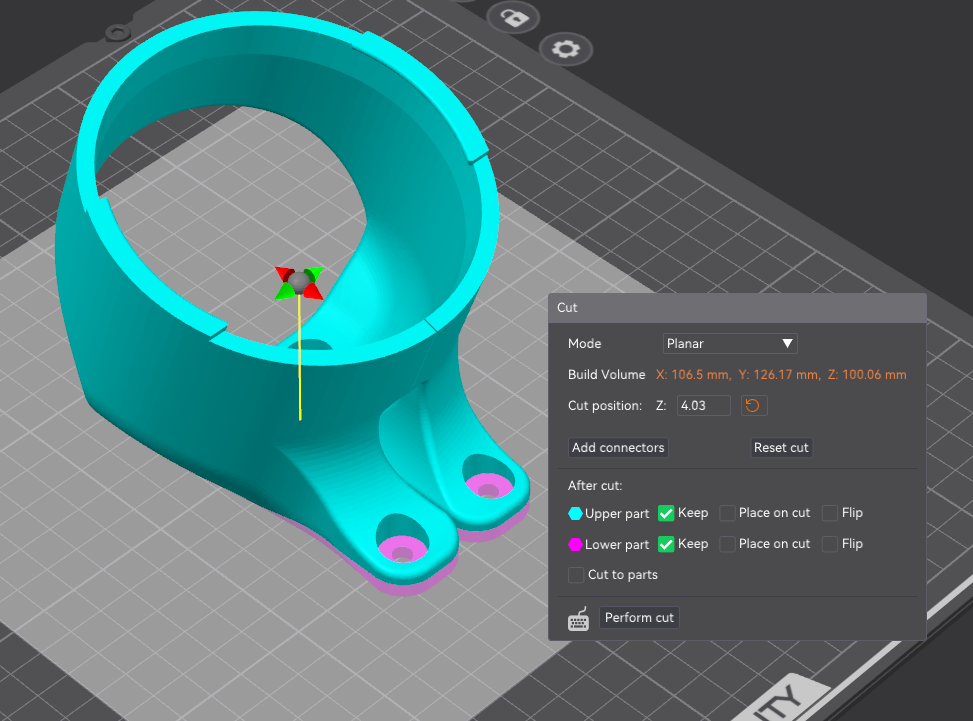Screen dimensions: 973x721
Task: Click the Add connectors button
Action: point(618,448)
